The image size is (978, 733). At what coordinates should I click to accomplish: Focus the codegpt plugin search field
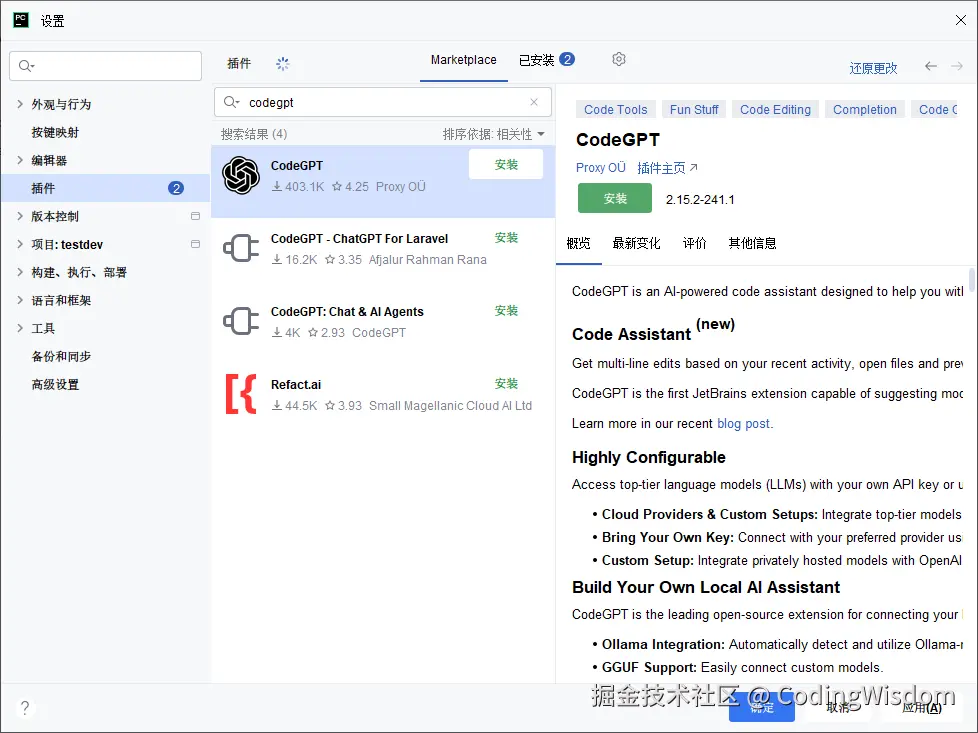(x=382, y=102)
